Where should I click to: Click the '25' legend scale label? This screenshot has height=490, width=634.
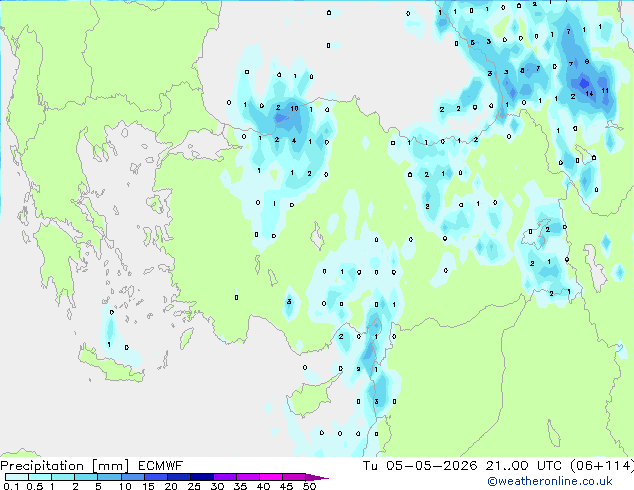[x=194, y=486]
